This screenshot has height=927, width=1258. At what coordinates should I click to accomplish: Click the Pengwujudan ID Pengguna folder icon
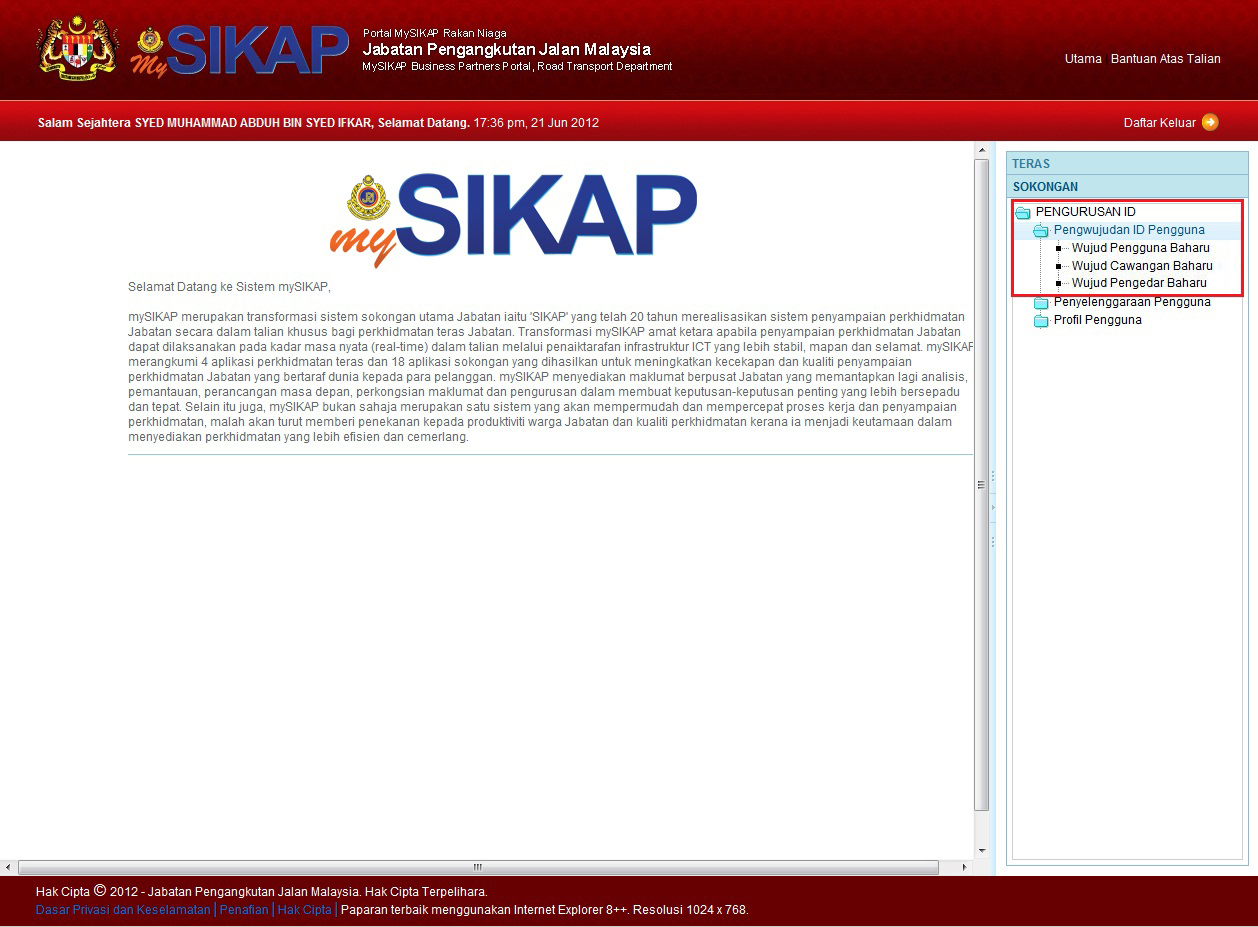(1041, 231)
